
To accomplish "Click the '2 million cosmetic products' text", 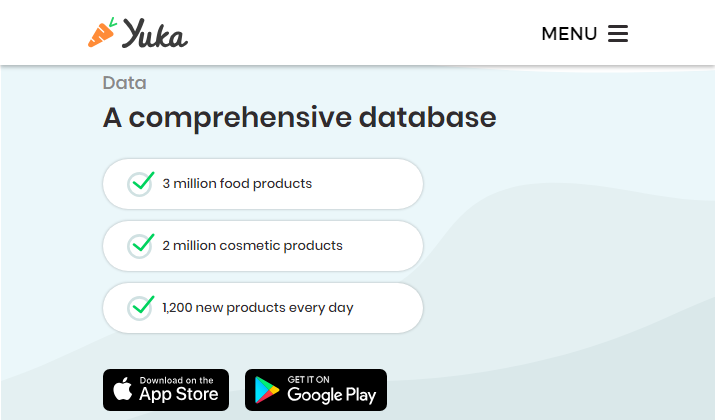I will (253, 246).
